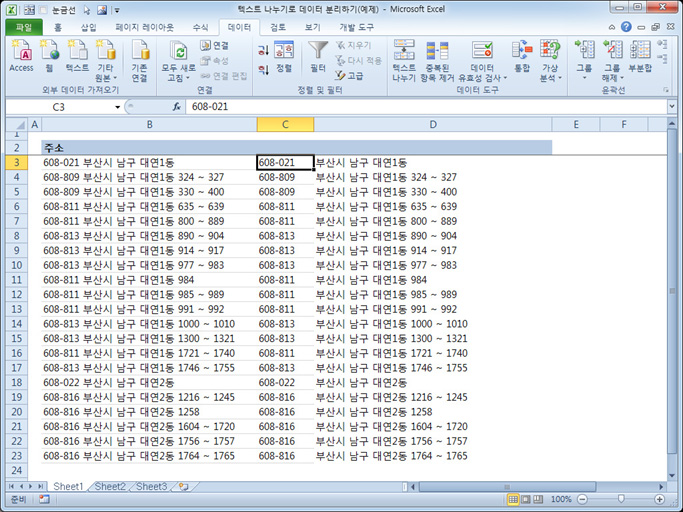The image size is (683, 512).
Task: Open View (보기) ribbon tab
Action: 312,27
